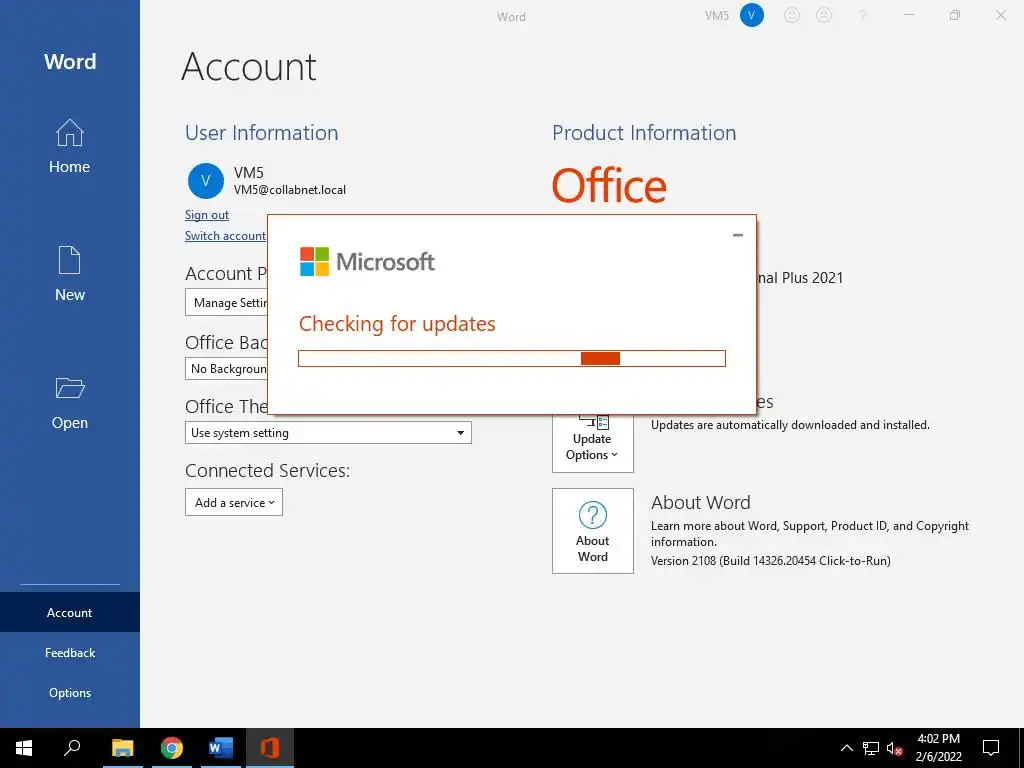1024x768 pixels.
Task: Expand the Add a service dropdown
Action: coord(234,502)
